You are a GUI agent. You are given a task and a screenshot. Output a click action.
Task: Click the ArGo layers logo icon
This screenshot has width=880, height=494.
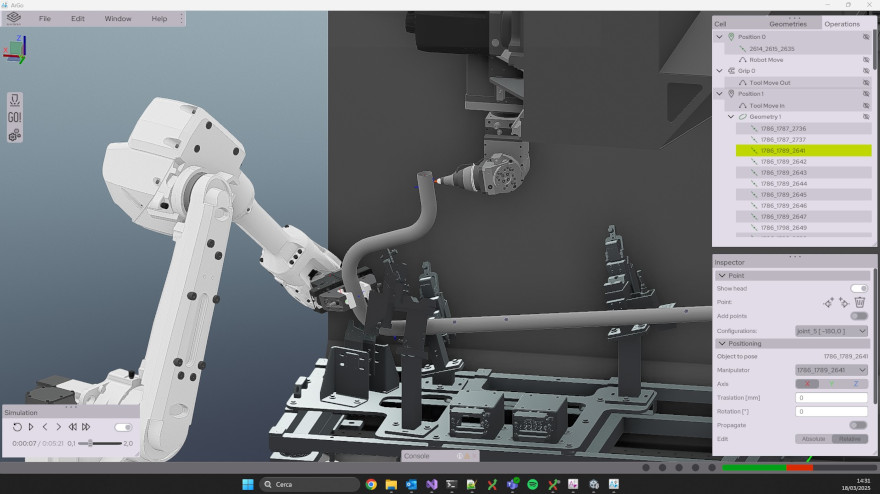coord(14,19)
